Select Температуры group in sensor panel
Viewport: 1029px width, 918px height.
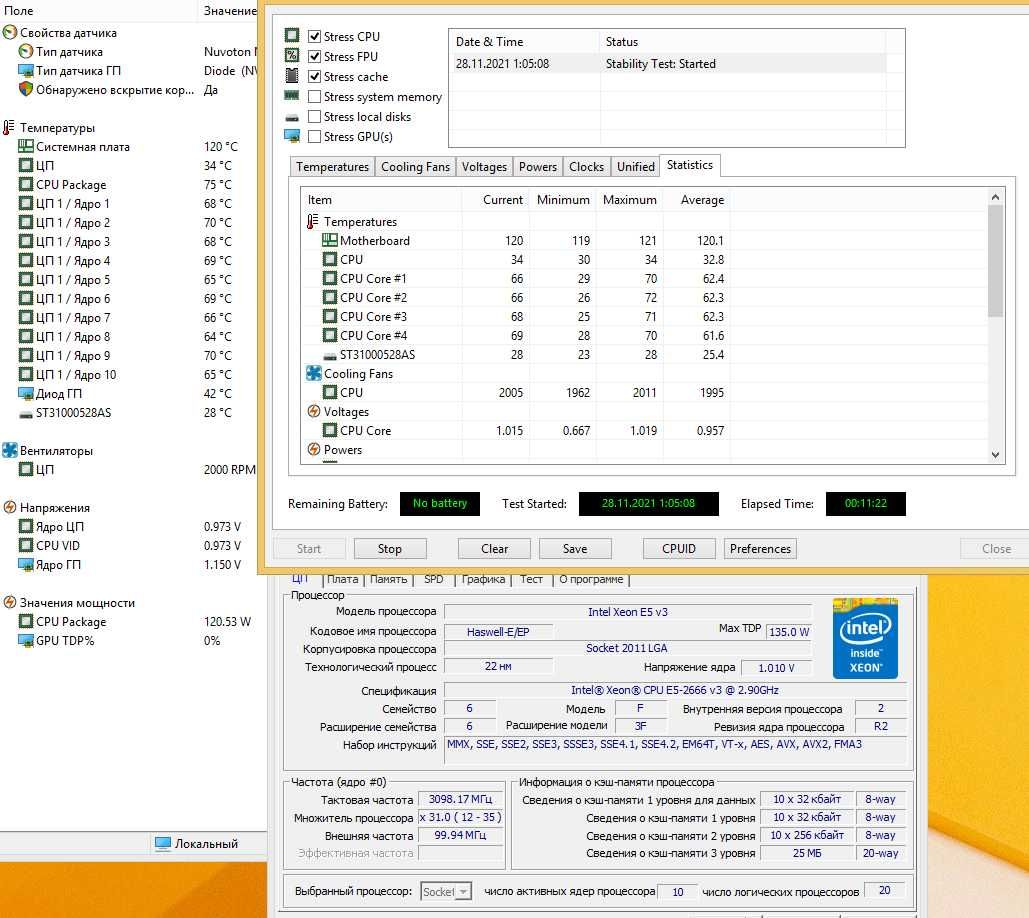(49, 127)
